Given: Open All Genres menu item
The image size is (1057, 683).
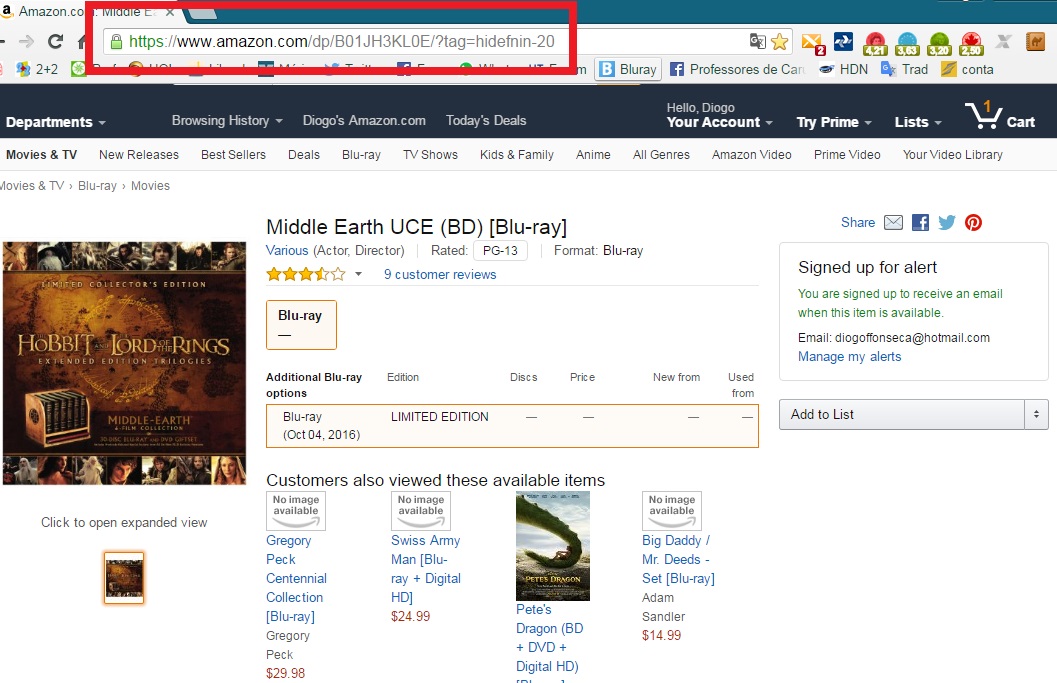Looking at the screenshot, I should point(661,155).
